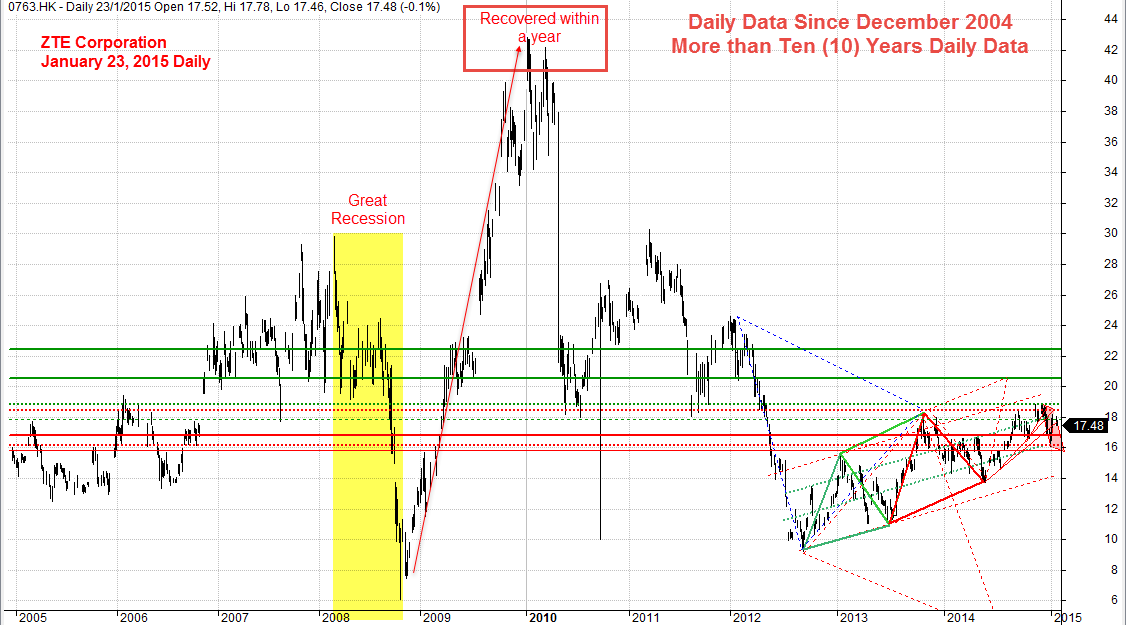Click the 2012 year label on time axis

[747, 617]
